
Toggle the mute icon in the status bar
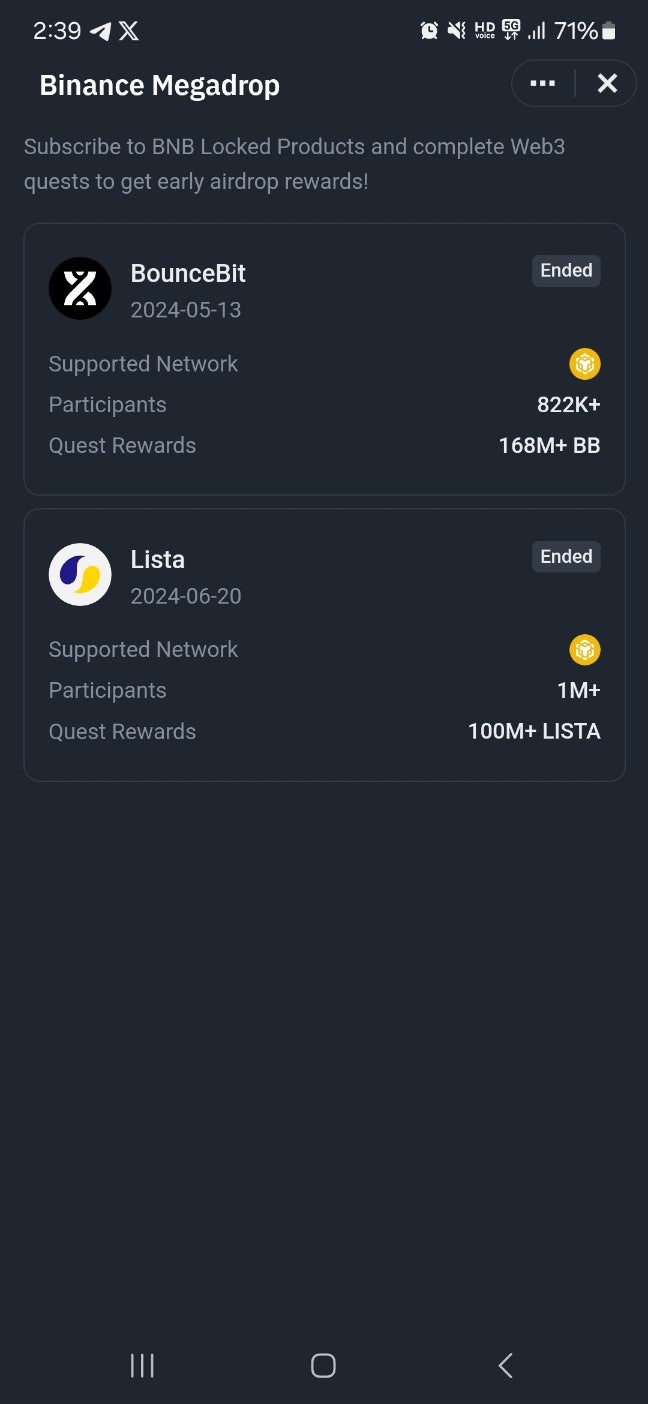(456, 30)
